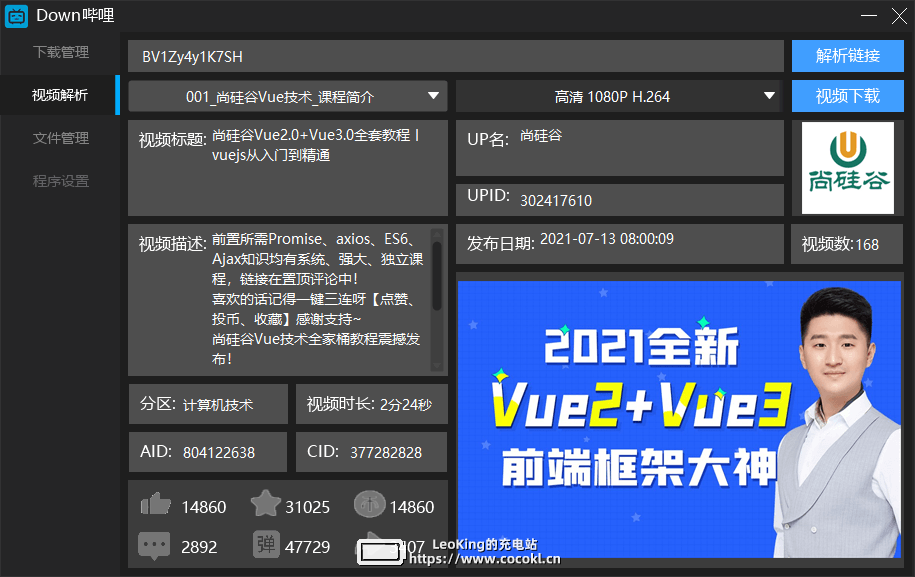
Task: Click the video duration 2分24秒
Action: coord(406,405)
